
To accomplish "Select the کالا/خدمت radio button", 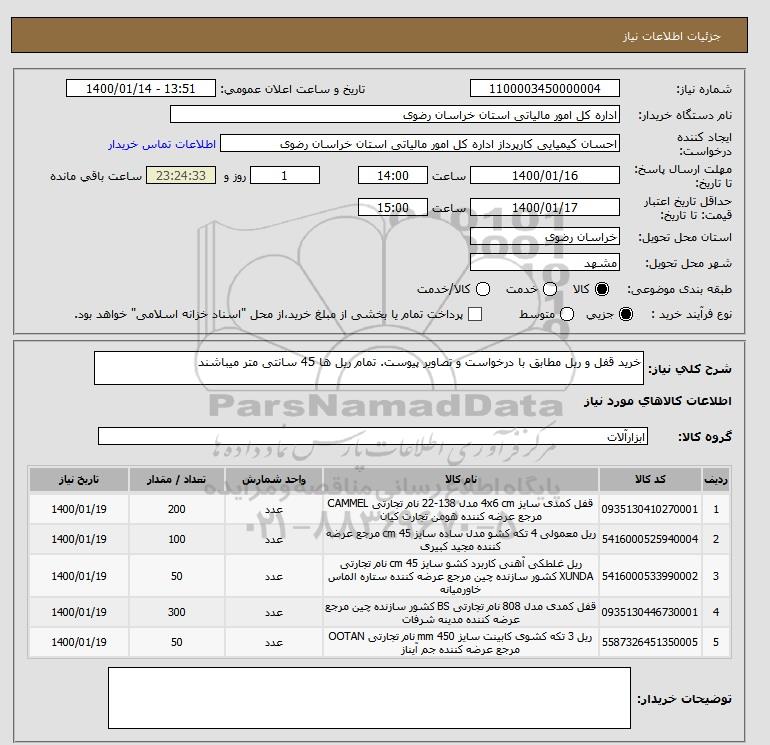I will pyautogui.click(x=483, y=289).
